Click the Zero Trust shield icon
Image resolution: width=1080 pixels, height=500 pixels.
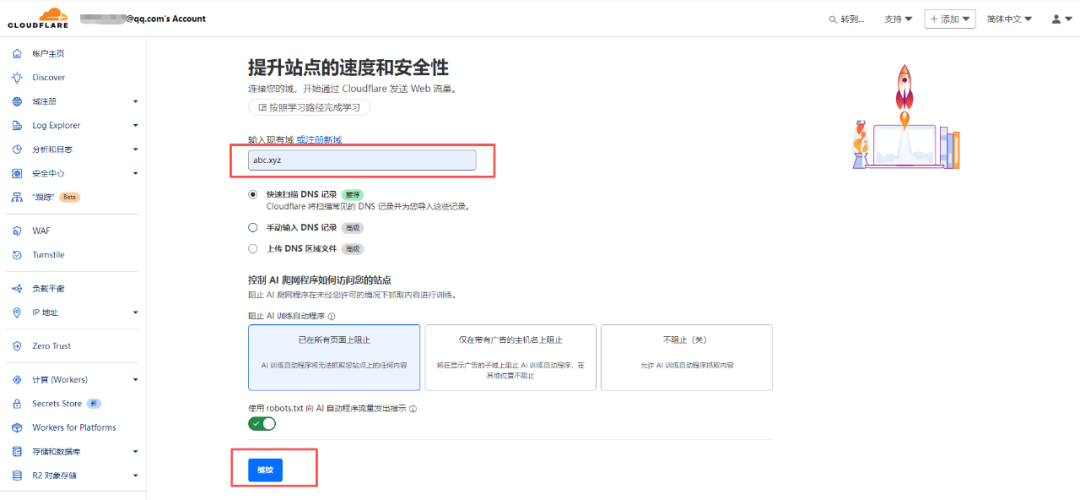pos(17,346)
